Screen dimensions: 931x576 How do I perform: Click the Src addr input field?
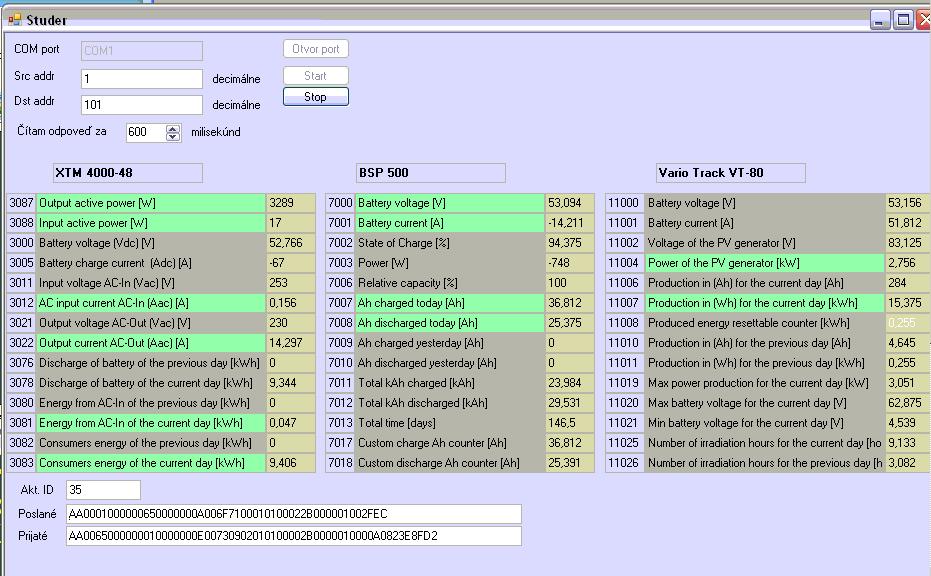141,78
